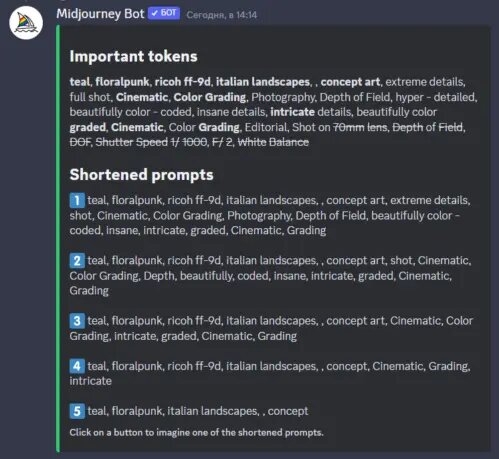Click the message timestamp at 14:14
The width and height of the screenshot is (499, 459).
pos(222,15)
